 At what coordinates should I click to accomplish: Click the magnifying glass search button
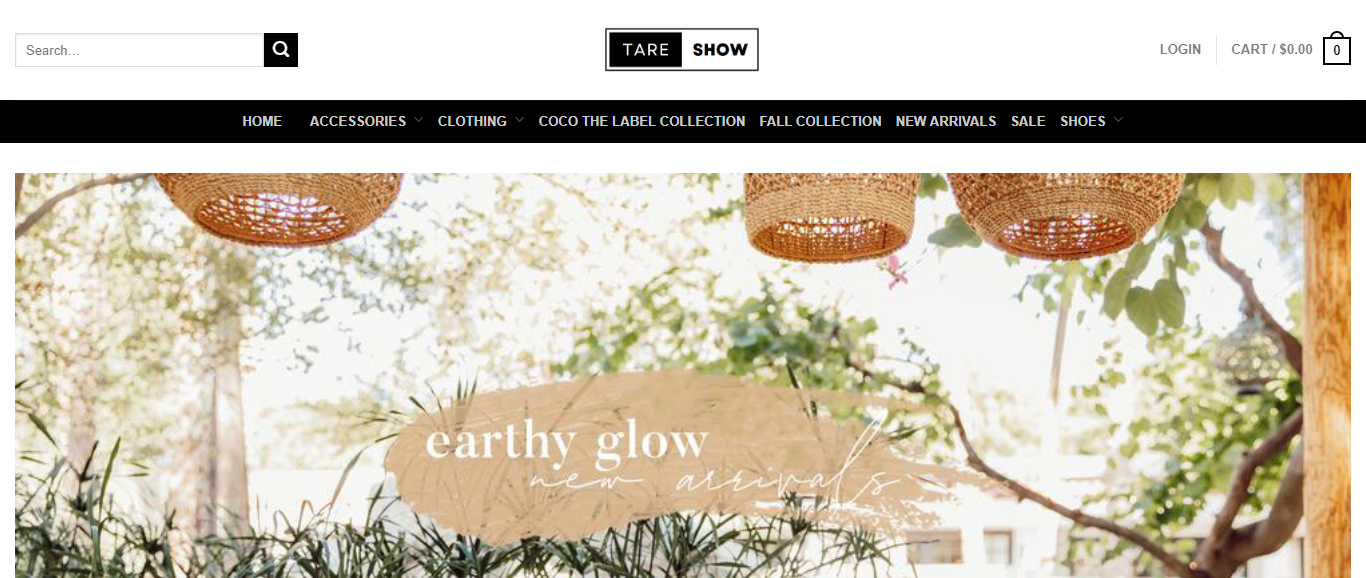coord(281,50)
